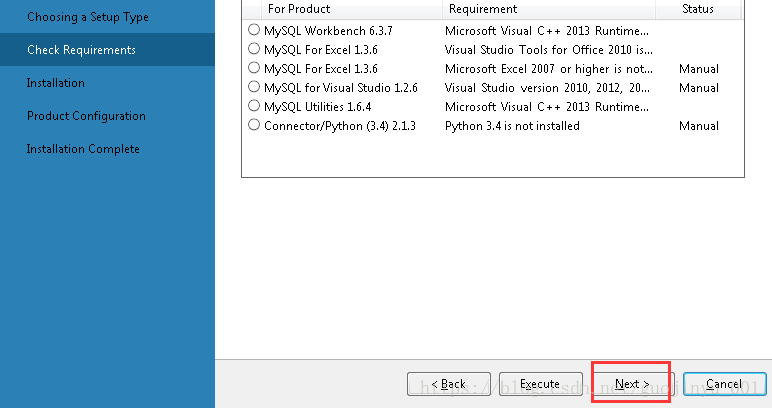Select the Excel 2007 requirement row radio
772x408 pixels.
pyautogui.click(x=254, y=68)
